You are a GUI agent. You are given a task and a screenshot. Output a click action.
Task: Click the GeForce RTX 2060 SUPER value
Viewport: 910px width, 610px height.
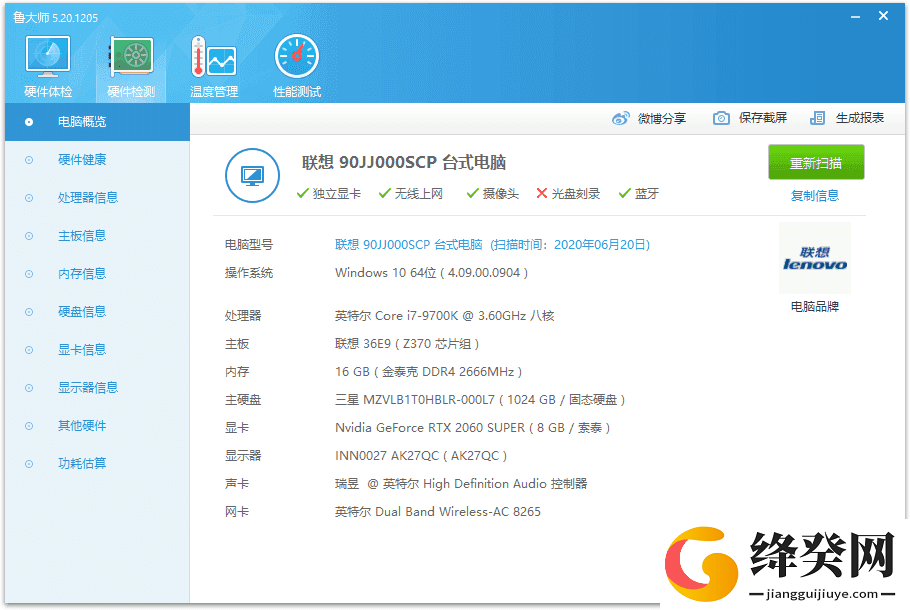coord(472,428)
